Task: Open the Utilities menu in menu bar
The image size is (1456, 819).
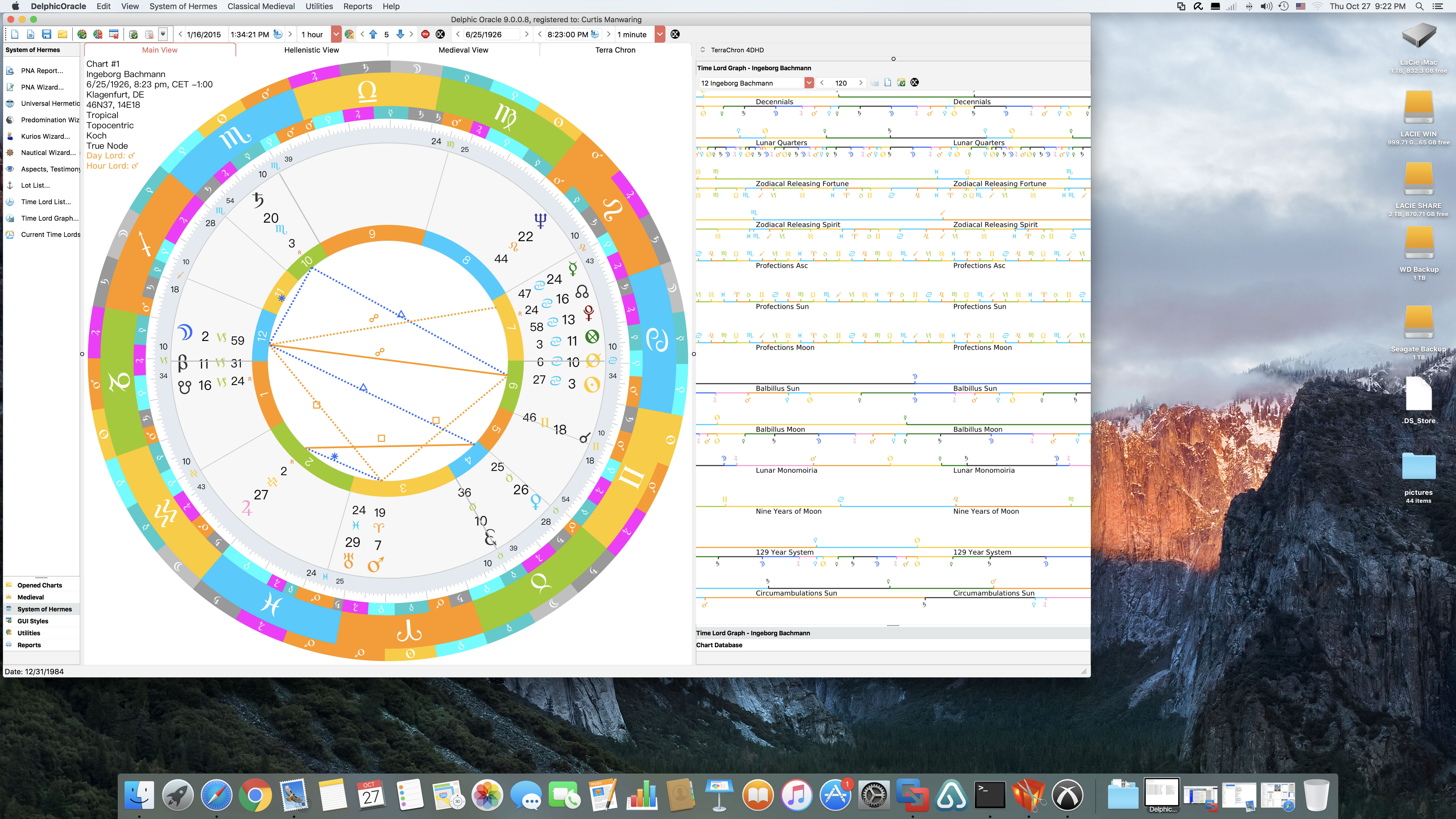Action: (x=319, y=6)
